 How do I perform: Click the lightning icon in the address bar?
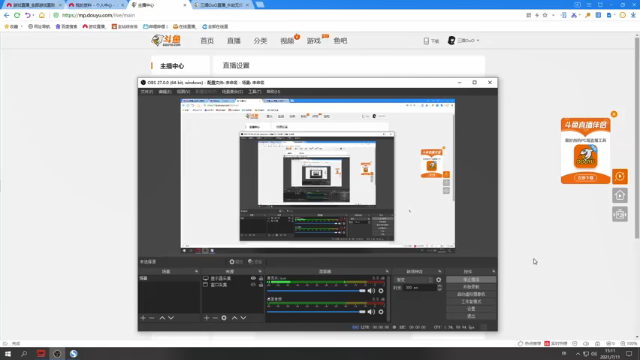coord(537,15)
